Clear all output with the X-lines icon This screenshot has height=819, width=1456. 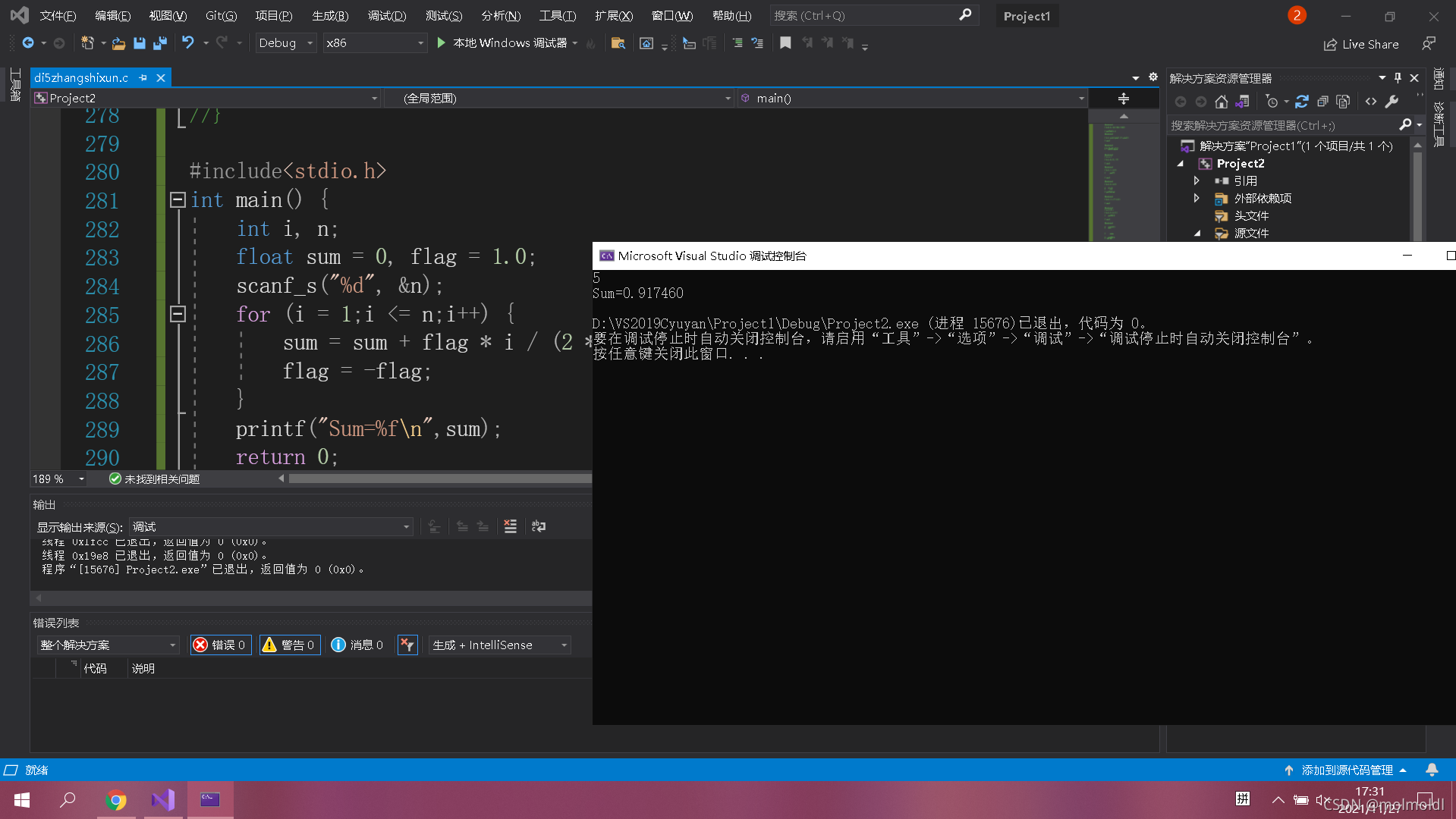click(510, 526)
